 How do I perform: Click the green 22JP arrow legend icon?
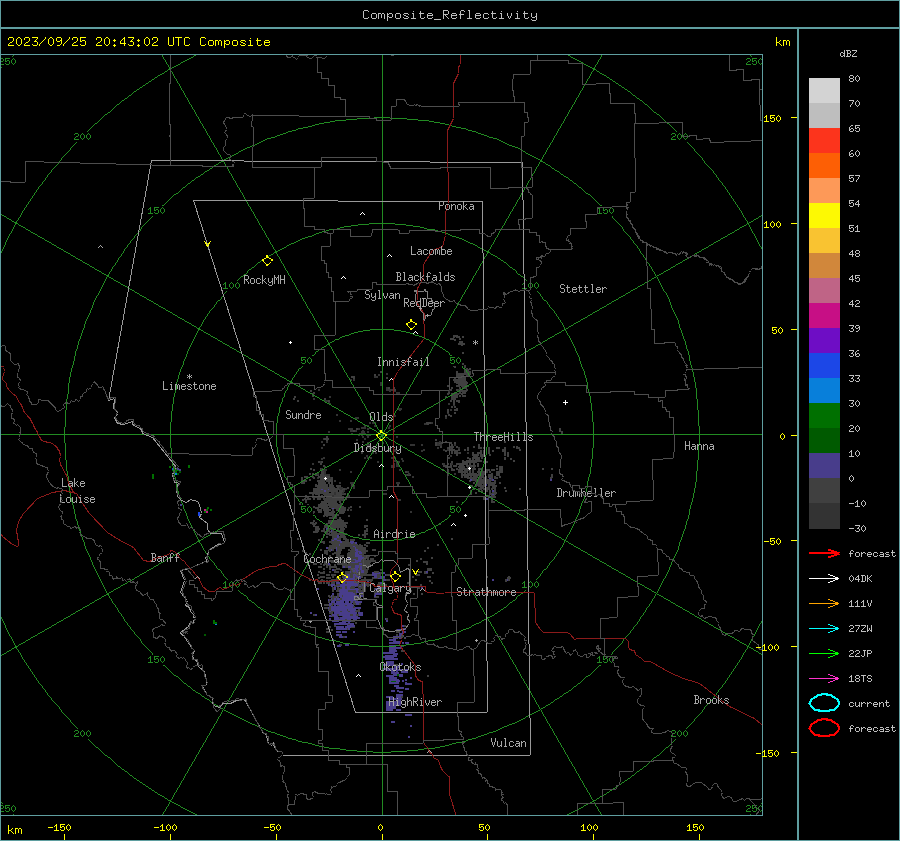(x=824, y=653)
